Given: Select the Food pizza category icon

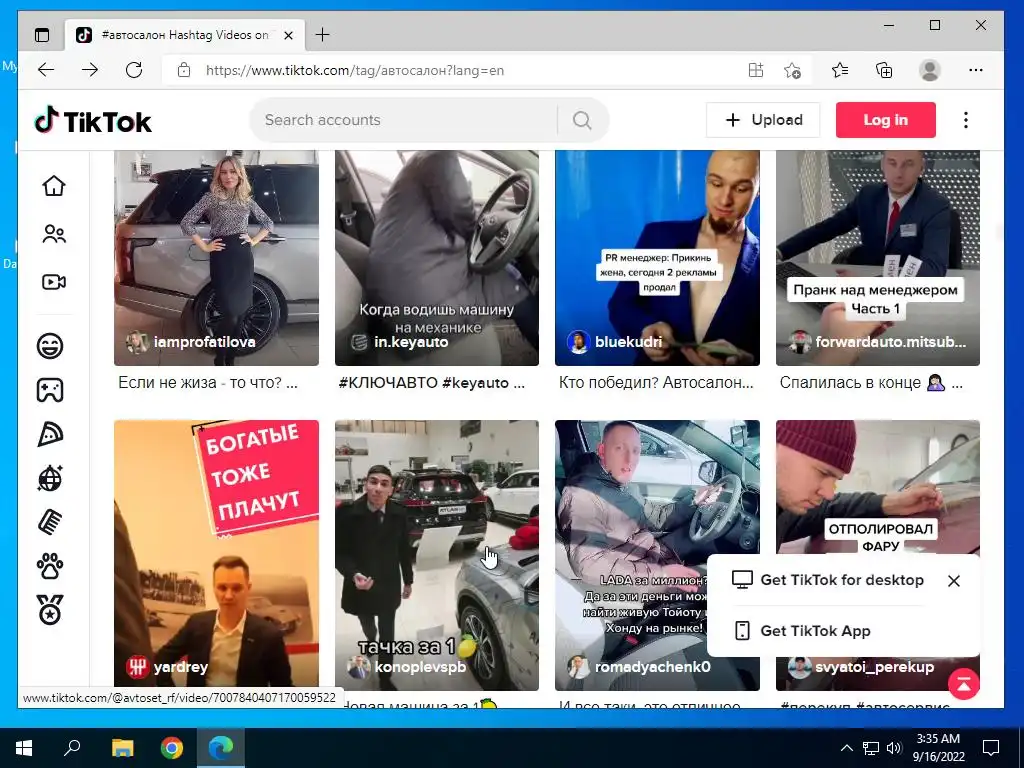Looking at the screenshot, I should coord(50,434).
